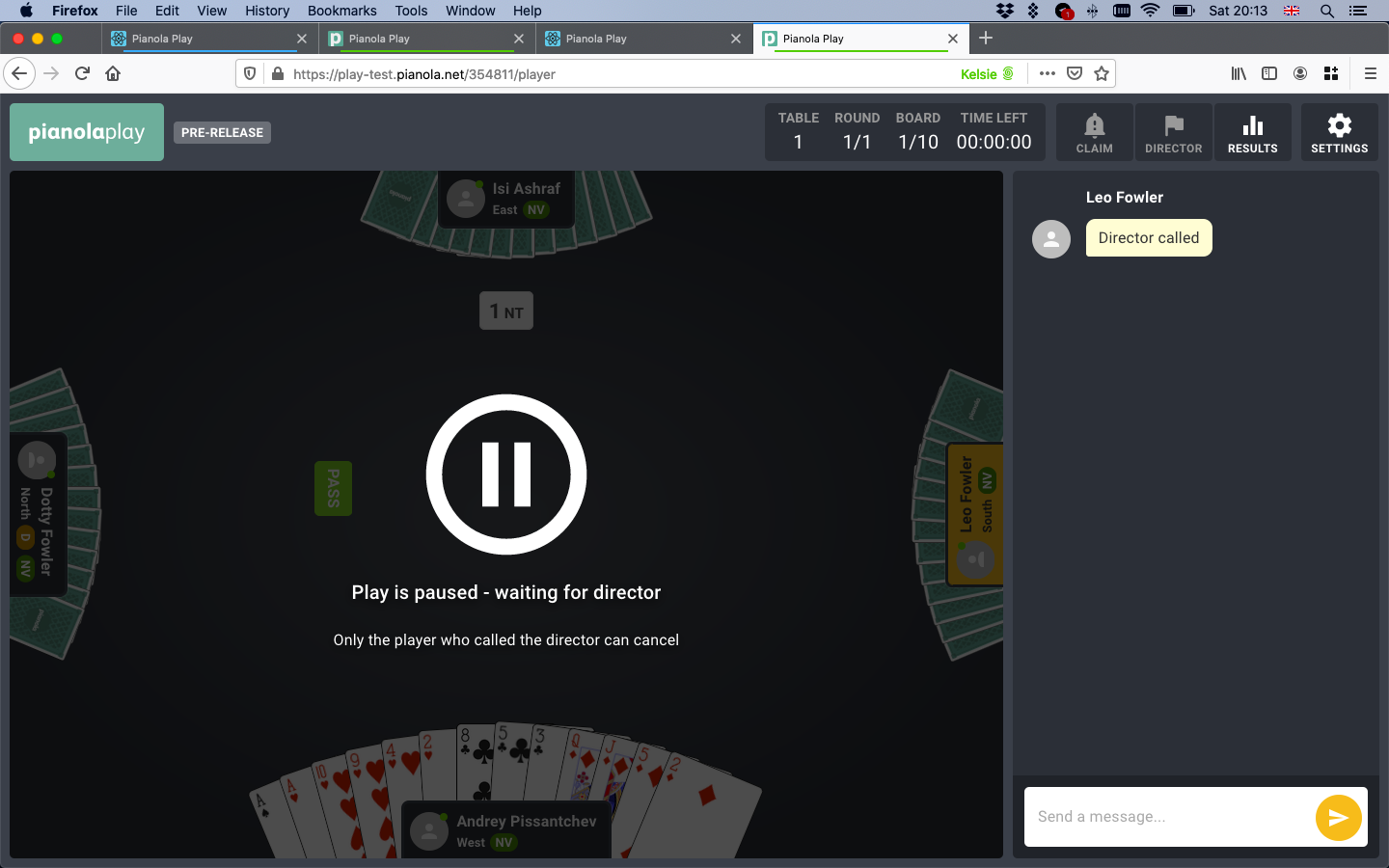Save page to Pocket
1389x868 pixels.
point(1075,73)
